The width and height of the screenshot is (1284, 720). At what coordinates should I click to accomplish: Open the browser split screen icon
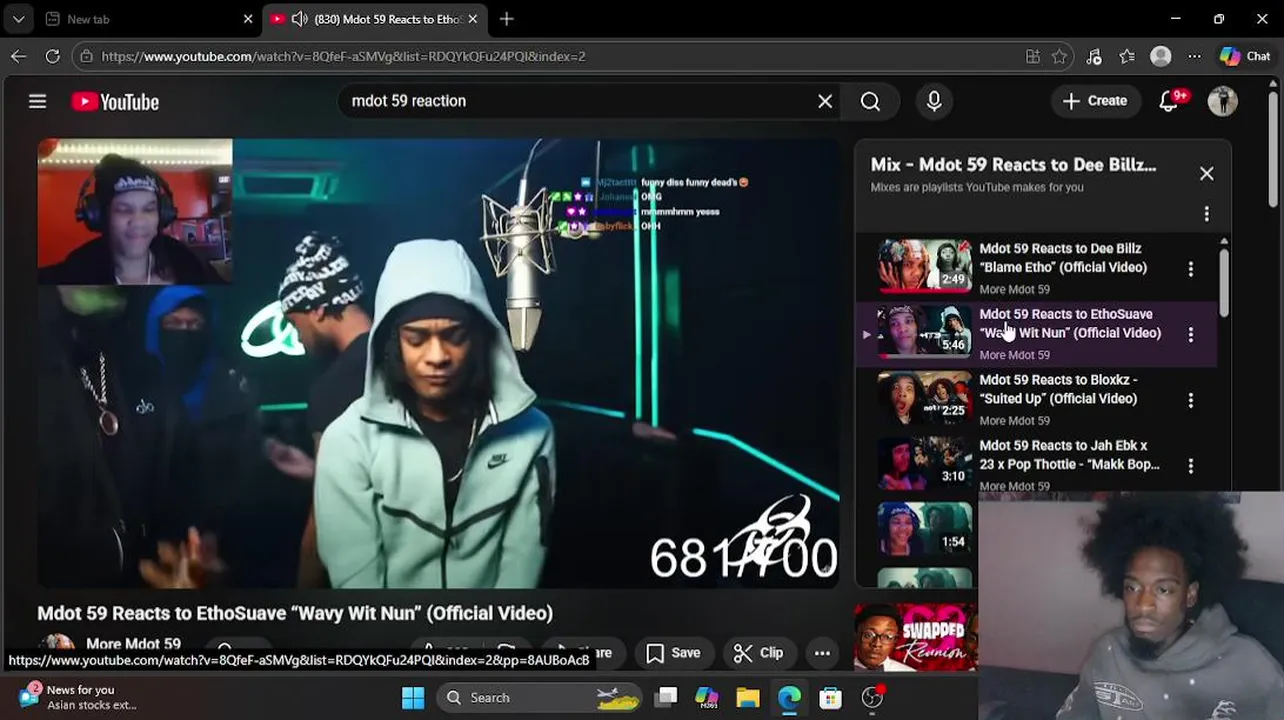[x=1033, y=56]
